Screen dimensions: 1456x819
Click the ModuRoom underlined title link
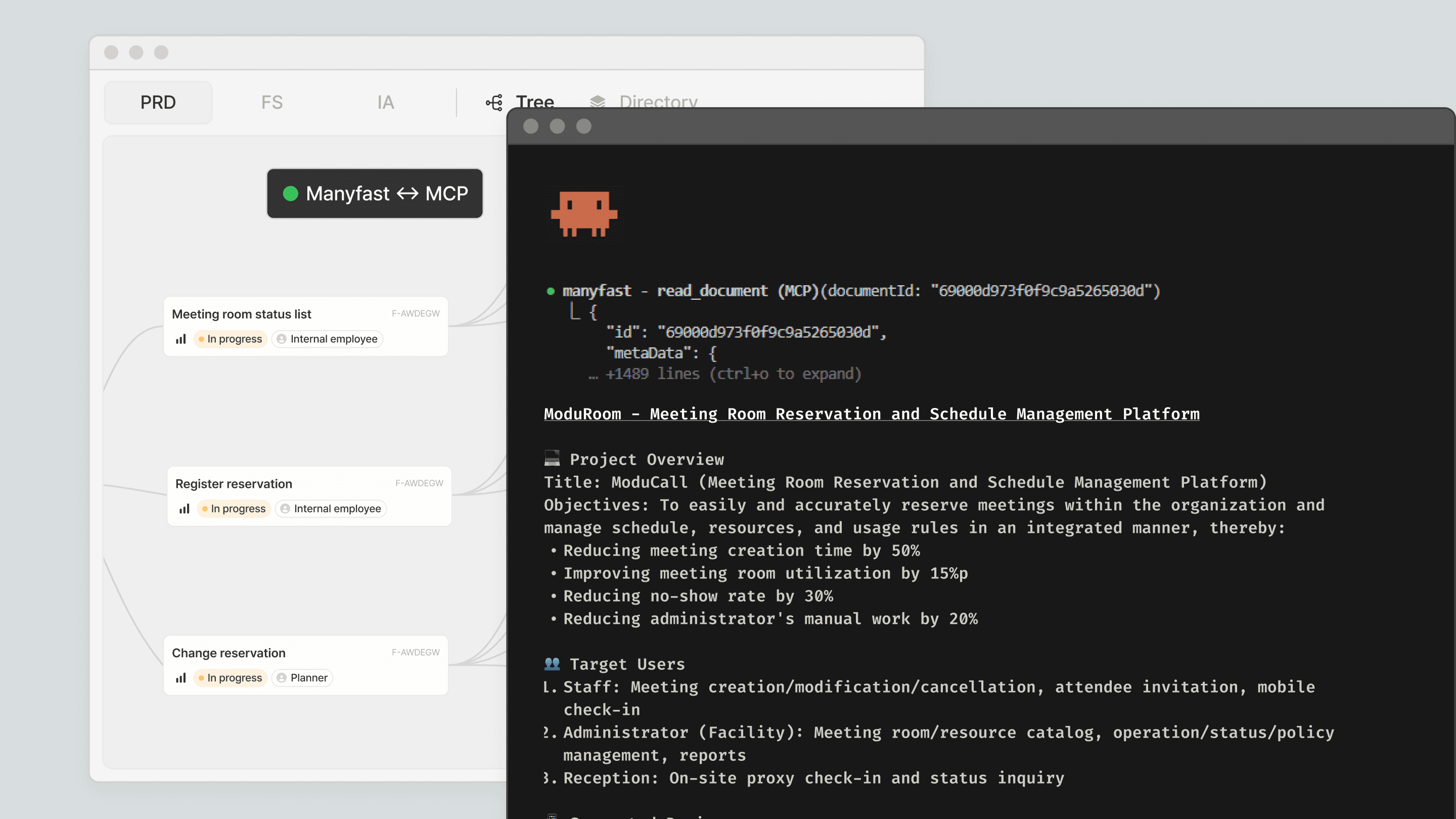pyautogui.click(x=871, y=414)
